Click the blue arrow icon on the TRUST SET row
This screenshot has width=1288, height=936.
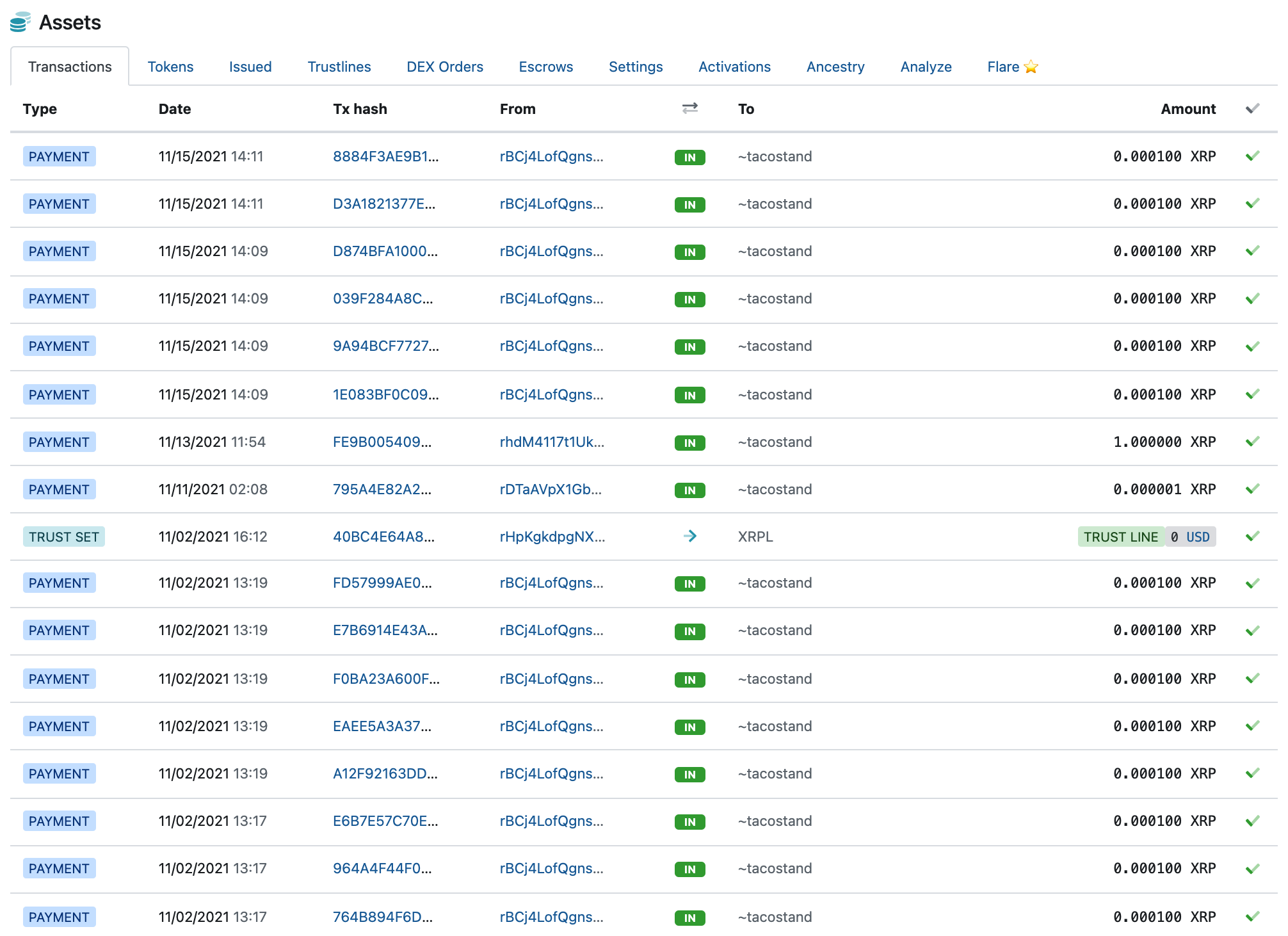pos(690,537)
